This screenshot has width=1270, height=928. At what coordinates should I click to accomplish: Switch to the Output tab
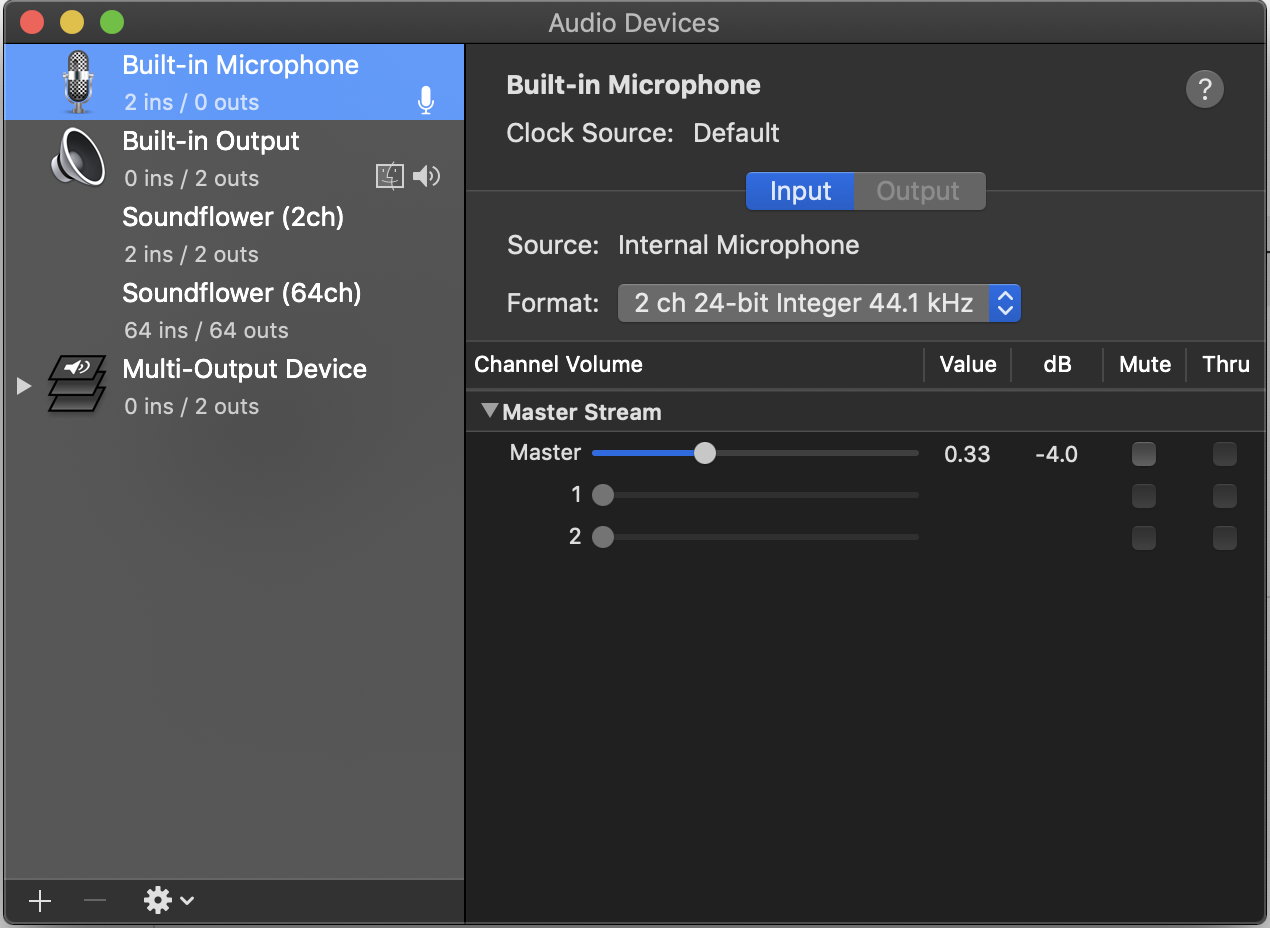918,191
